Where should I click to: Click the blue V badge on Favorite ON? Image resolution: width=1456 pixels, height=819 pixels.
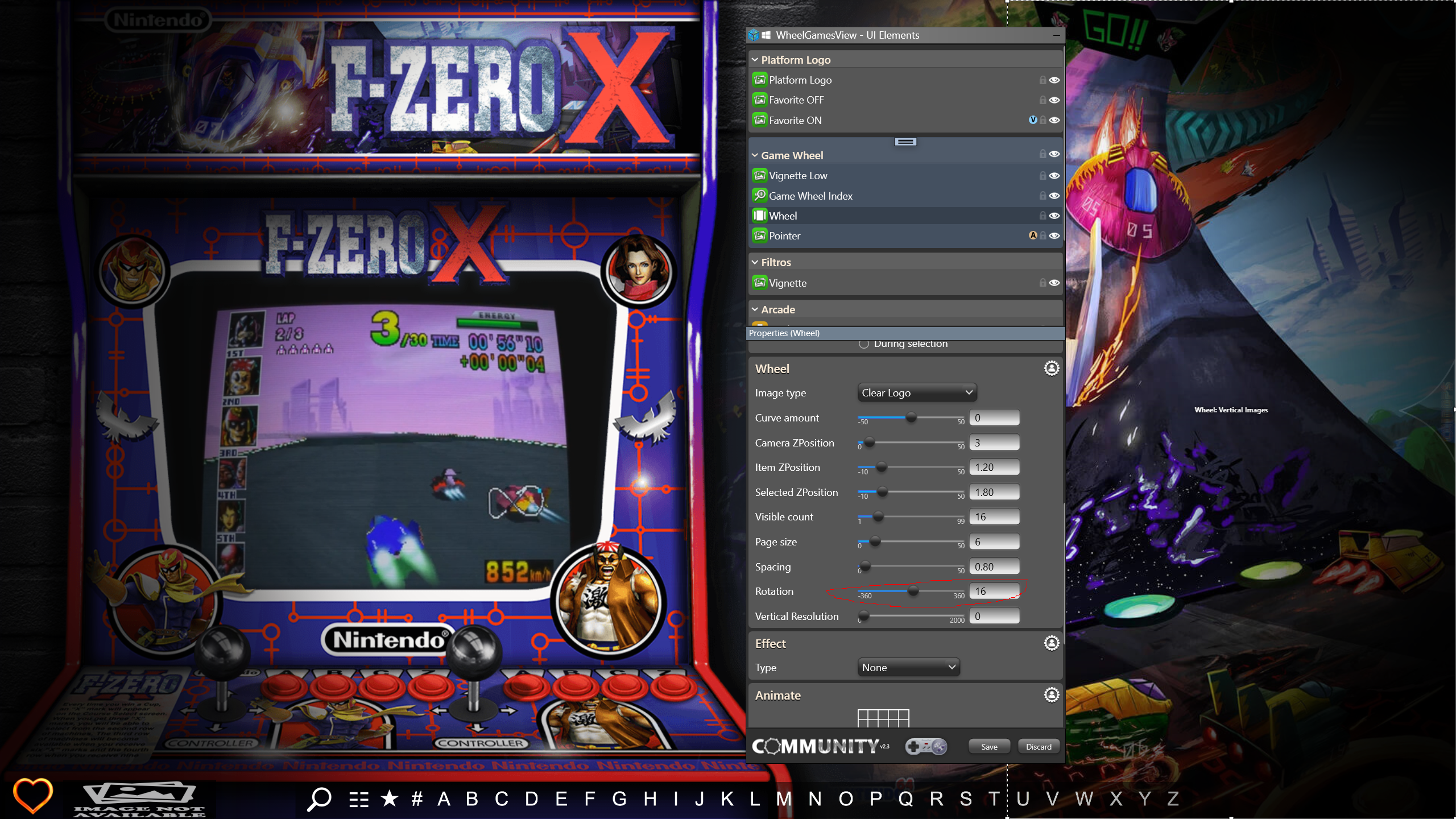(1033, 120)
